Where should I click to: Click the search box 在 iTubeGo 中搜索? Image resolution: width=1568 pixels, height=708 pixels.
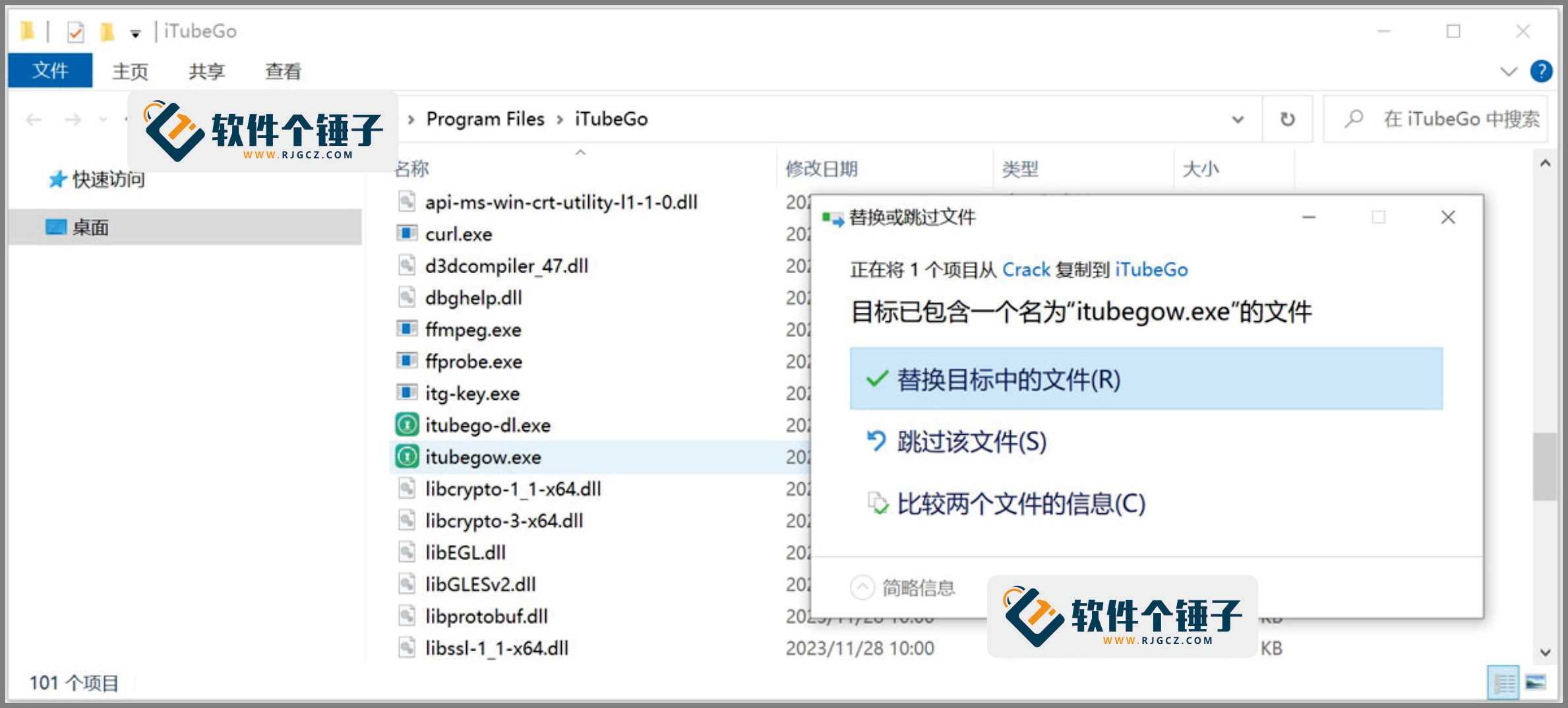[x=1435, y=119]
